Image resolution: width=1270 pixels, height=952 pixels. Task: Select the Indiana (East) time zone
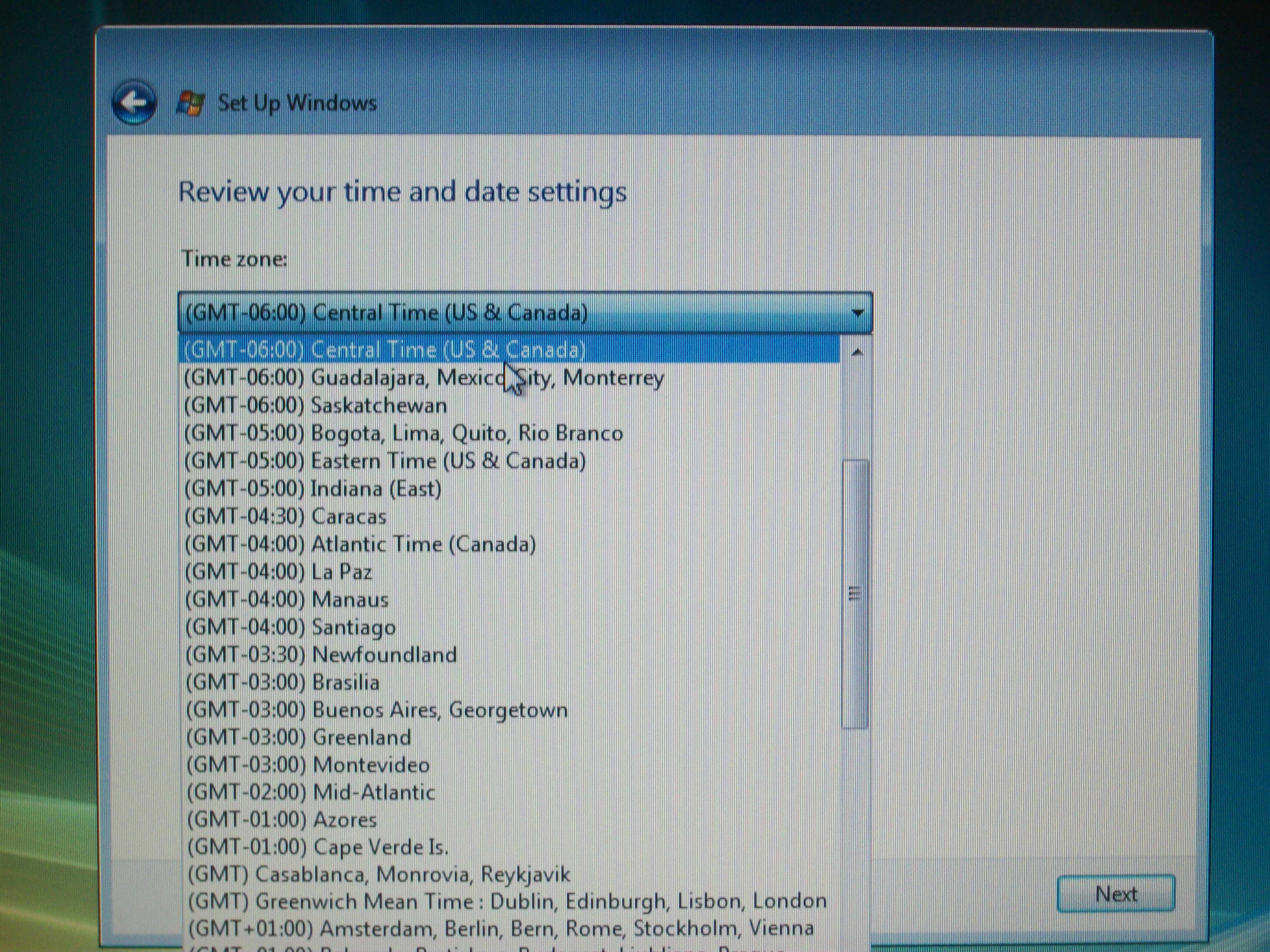(510, 489)
